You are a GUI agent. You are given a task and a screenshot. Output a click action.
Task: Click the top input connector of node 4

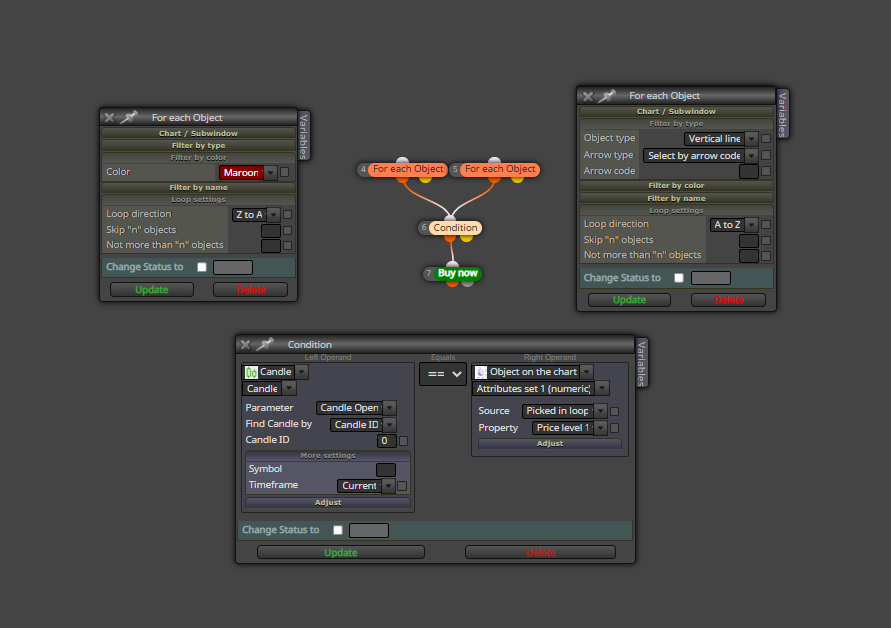click(402, 161)
